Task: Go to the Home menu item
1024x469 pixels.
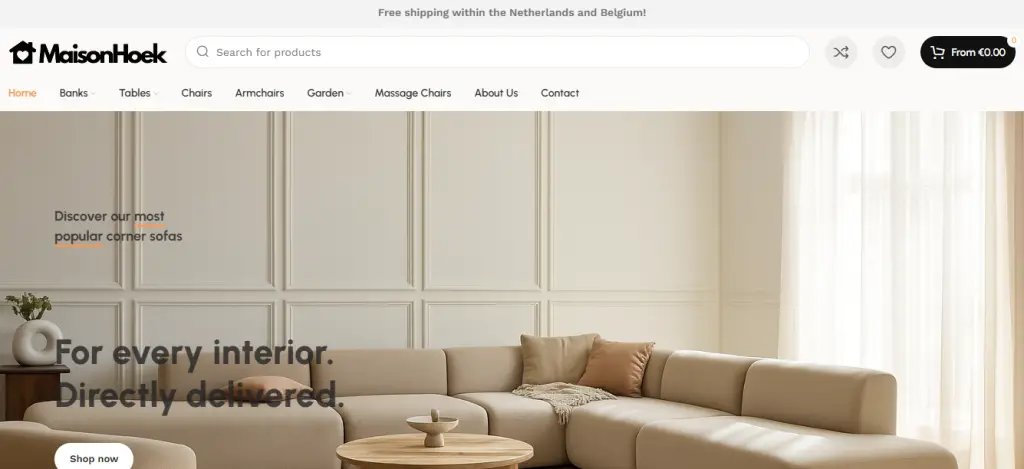Action: click(22, 93)
